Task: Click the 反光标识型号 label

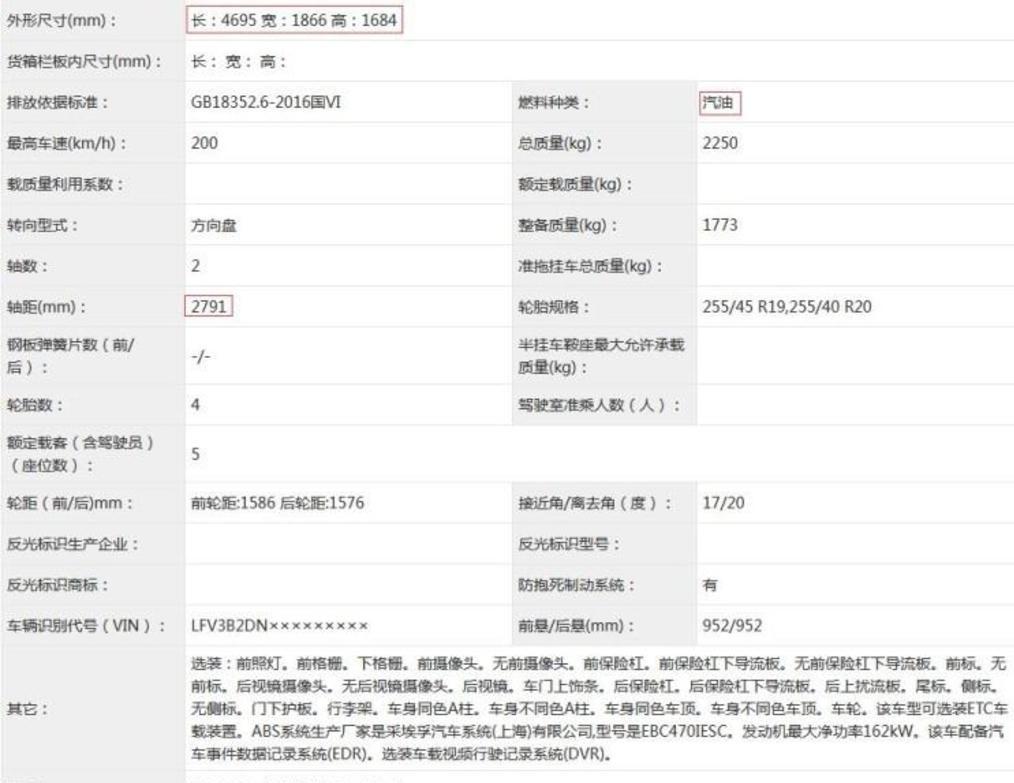Action: 568,544
